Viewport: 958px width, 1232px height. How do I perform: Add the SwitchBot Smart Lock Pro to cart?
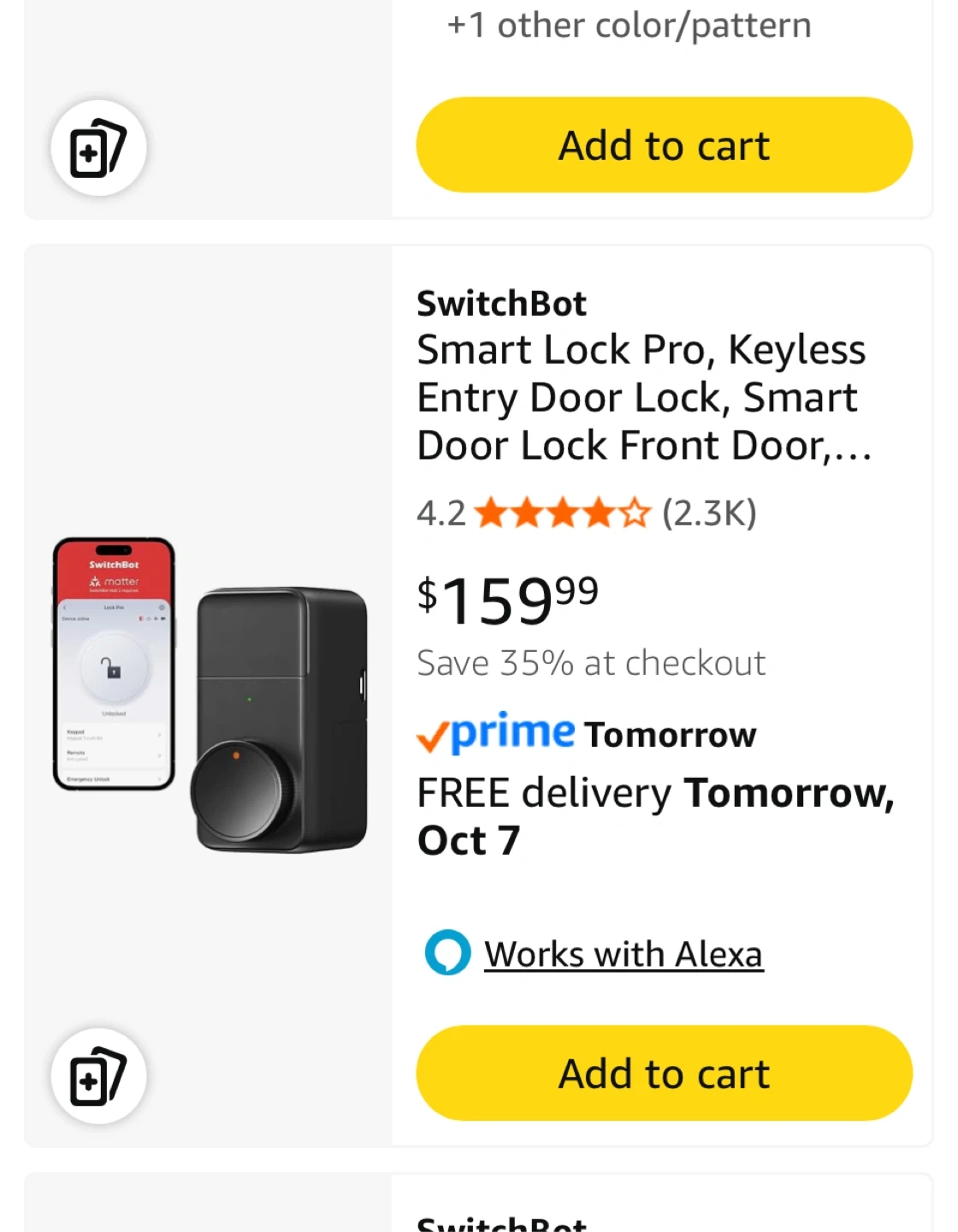tap(664, 1073)
